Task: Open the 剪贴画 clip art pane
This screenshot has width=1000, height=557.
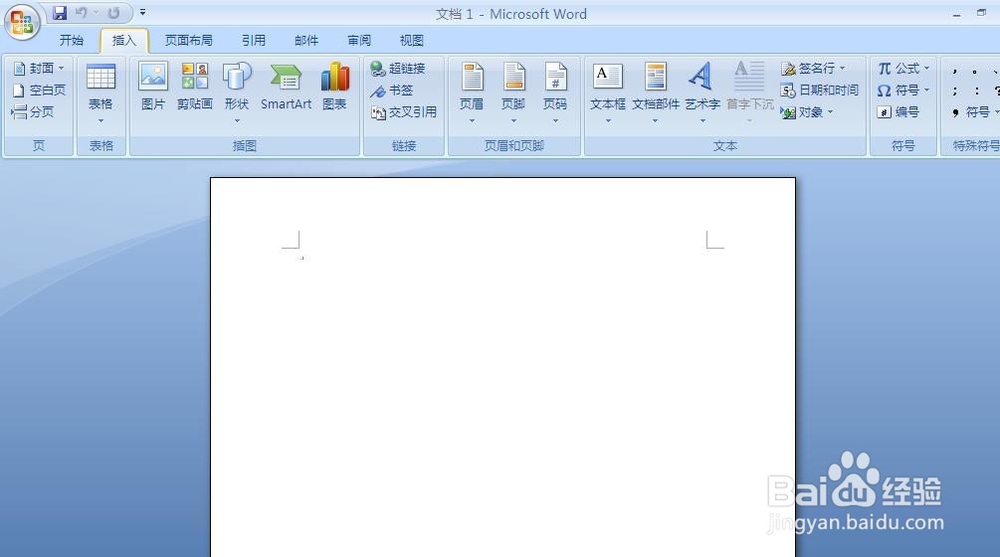Action: coord(195,87)
